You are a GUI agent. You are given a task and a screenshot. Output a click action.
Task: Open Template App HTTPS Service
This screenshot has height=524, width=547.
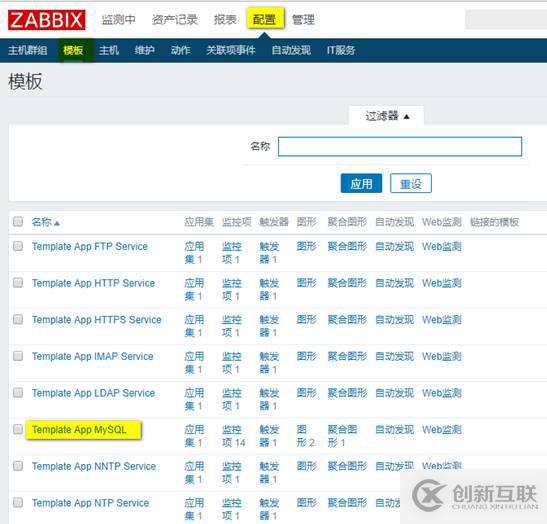point(97,320)
